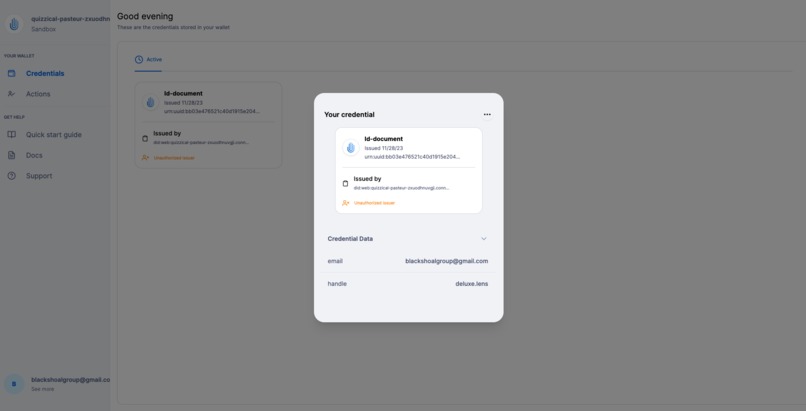Click the Support question mark icon
The image size is (806, 411).
(x=11, y=176)
